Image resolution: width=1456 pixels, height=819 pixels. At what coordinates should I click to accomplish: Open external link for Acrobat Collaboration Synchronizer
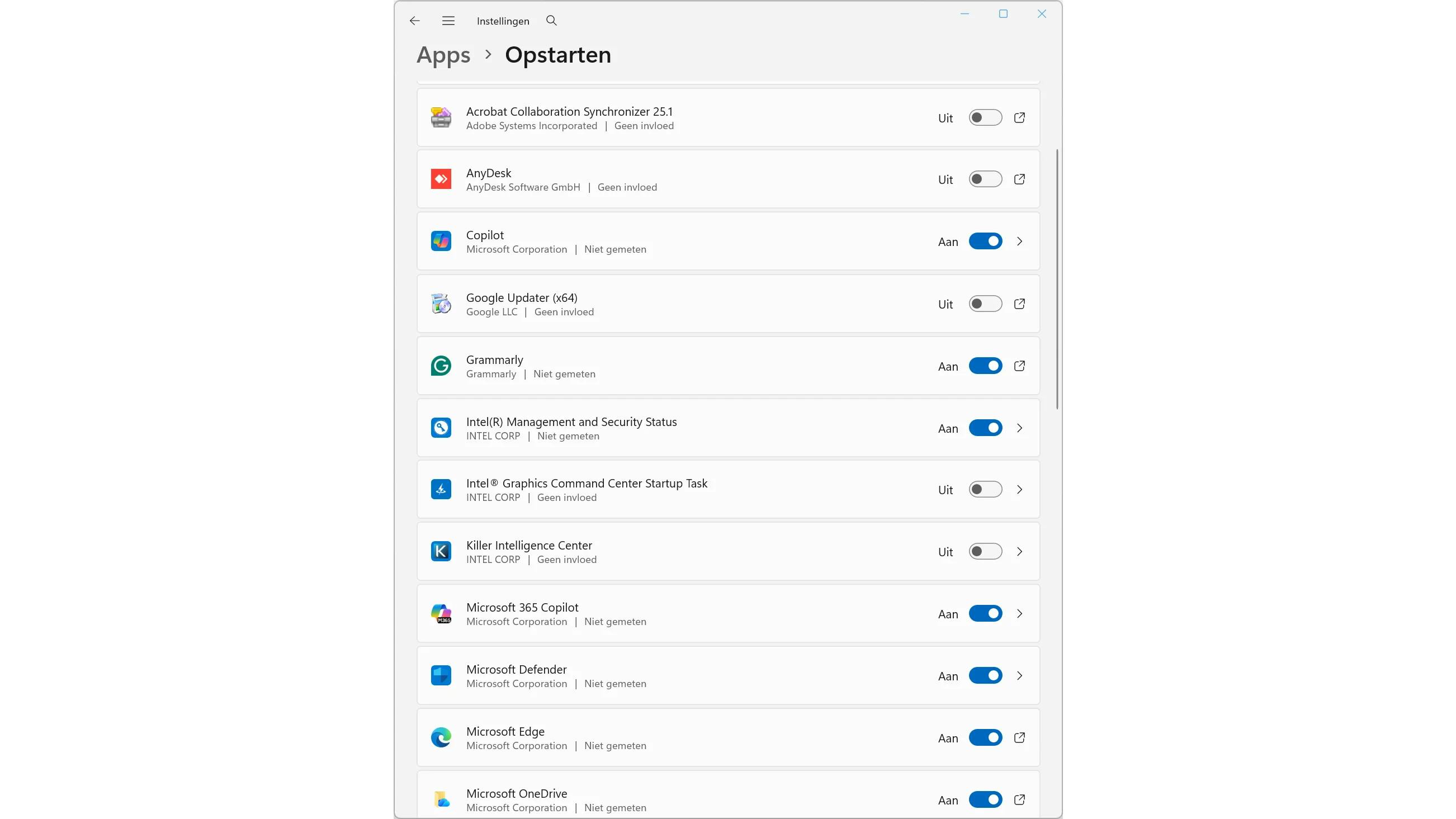1019,117
